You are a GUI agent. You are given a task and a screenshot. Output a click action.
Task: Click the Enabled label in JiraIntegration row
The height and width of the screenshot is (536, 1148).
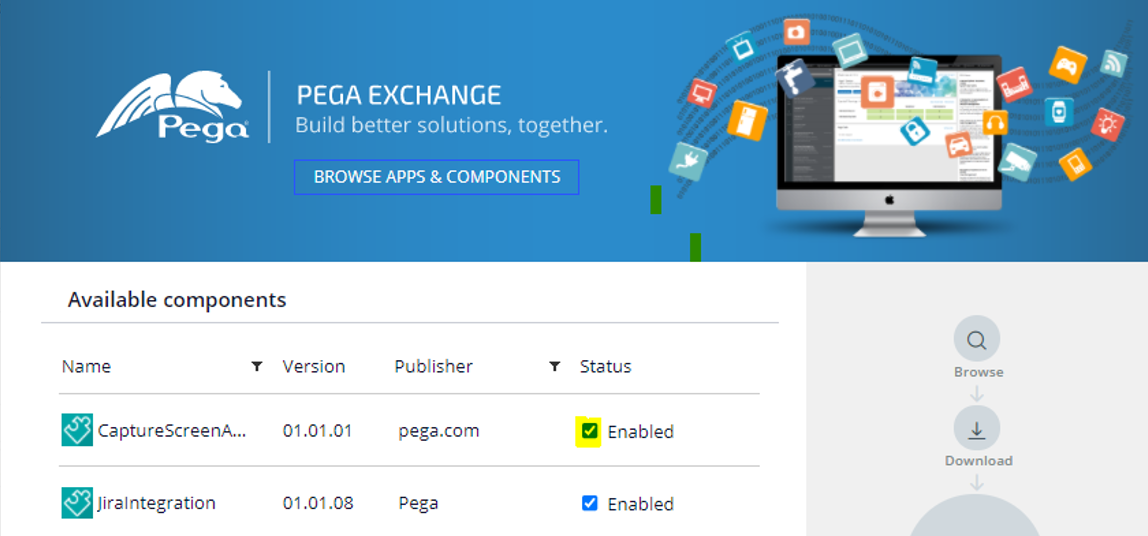coord(641,504)
